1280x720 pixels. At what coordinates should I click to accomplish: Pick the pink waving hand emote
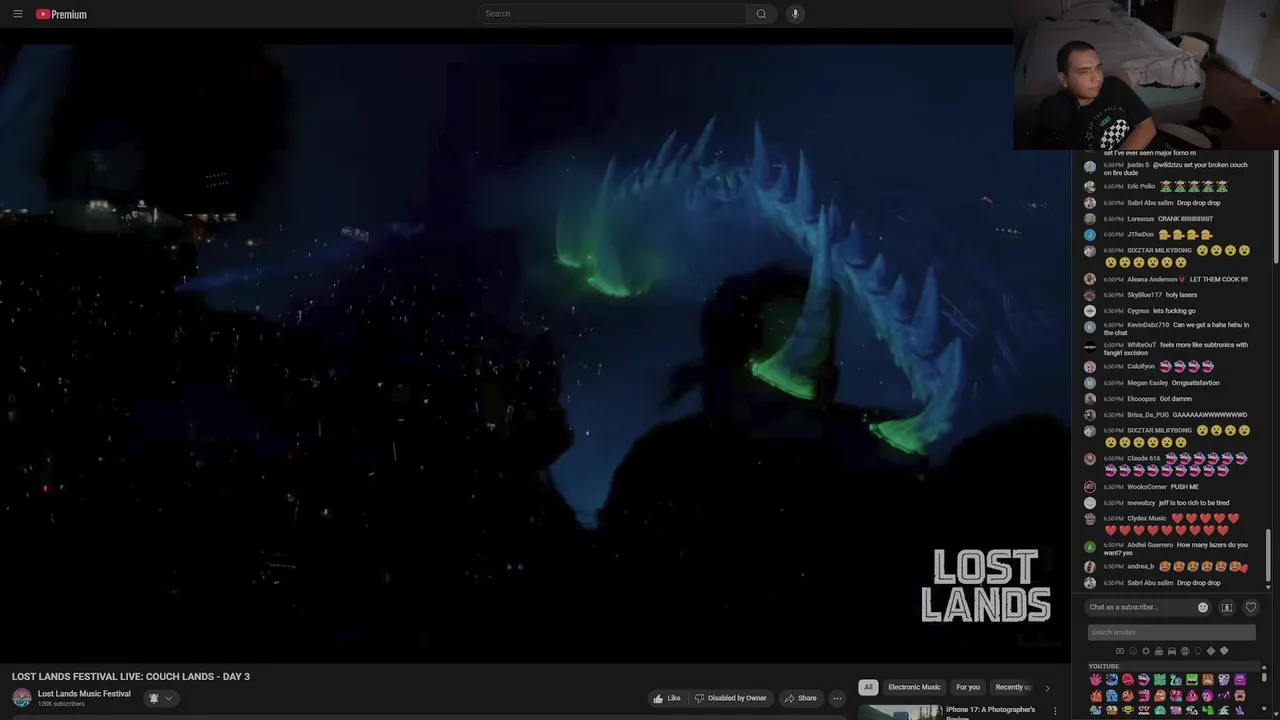1096,679
